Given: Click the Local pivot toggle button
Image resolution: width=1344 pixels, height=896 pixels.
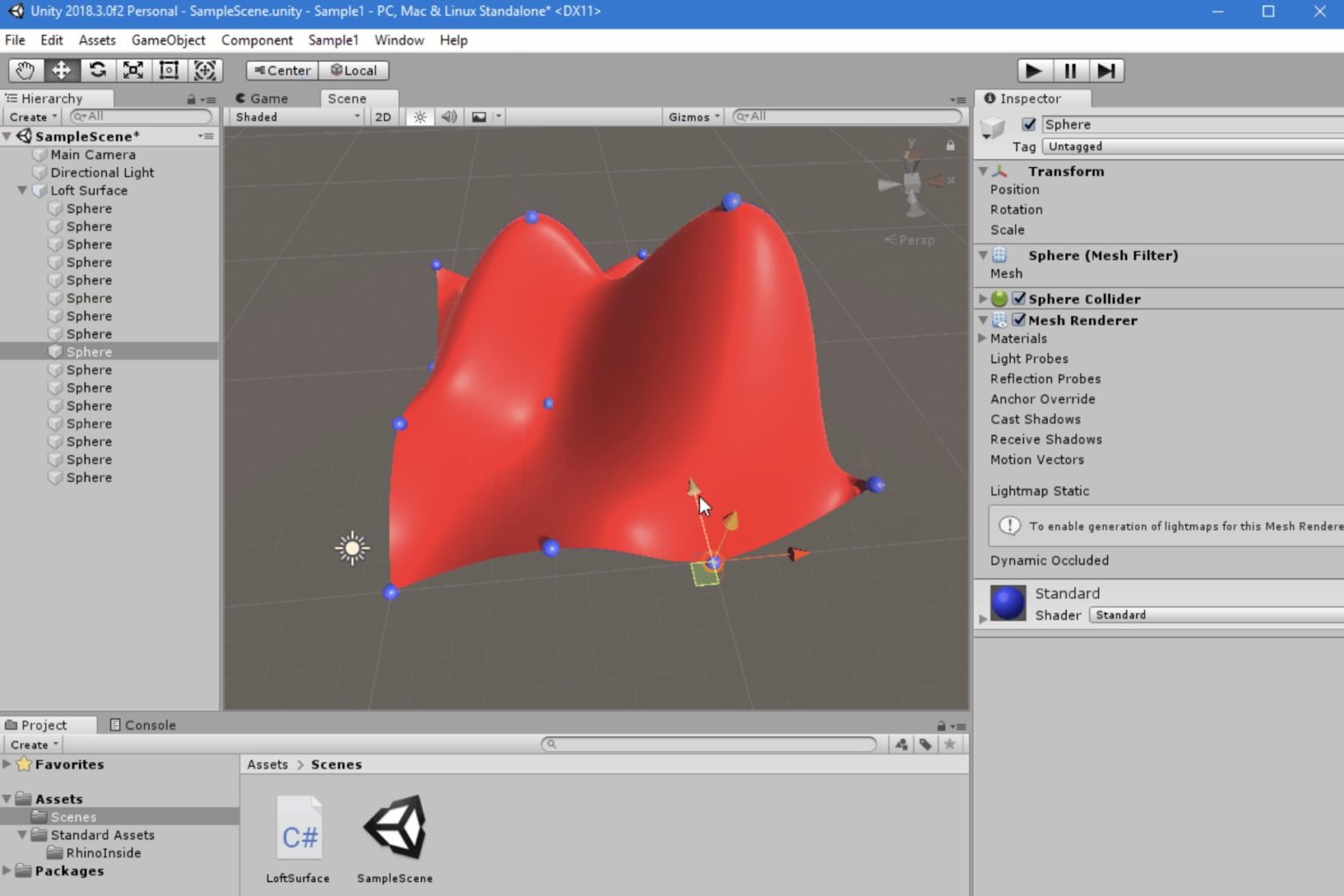Looking at the screenshot, I should [x=353, y=70].
